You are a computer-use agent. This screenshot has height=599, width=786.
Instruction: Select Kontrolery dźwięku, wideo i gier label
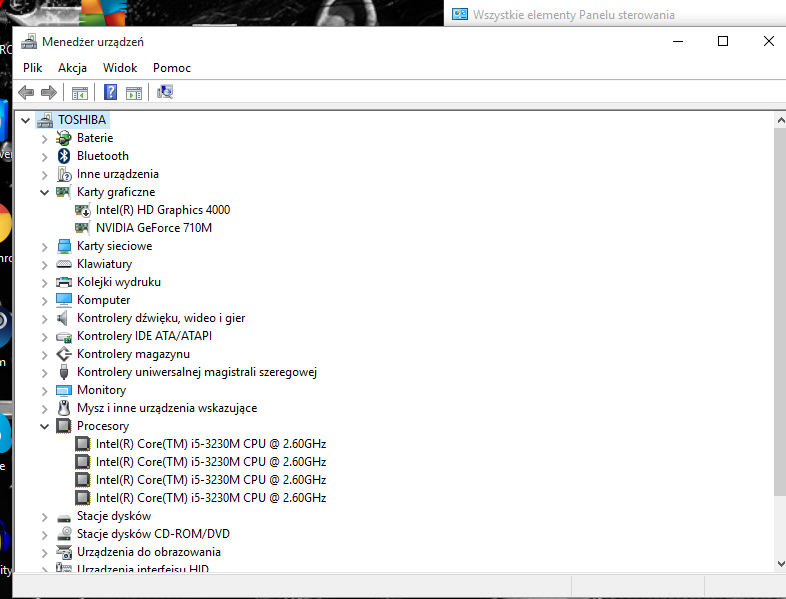161,318
